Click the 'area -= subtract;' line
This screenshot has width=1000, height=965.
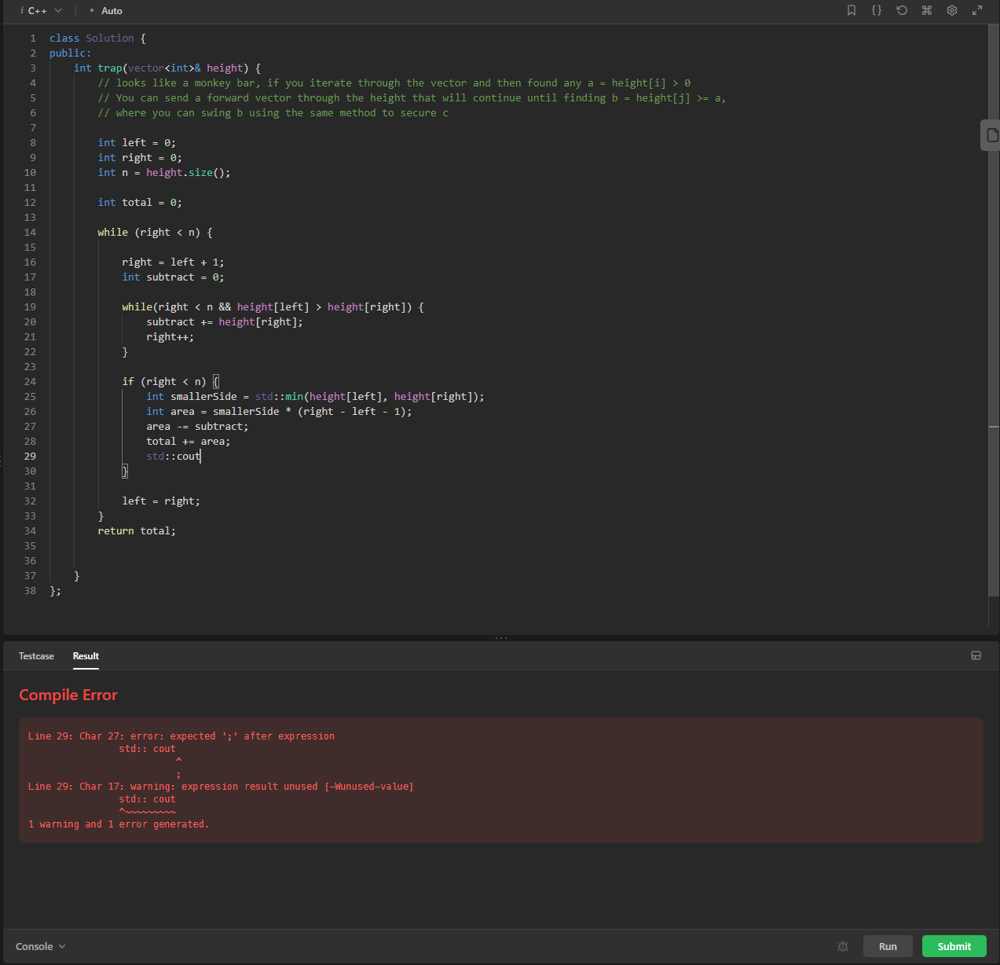pos(197,427)
